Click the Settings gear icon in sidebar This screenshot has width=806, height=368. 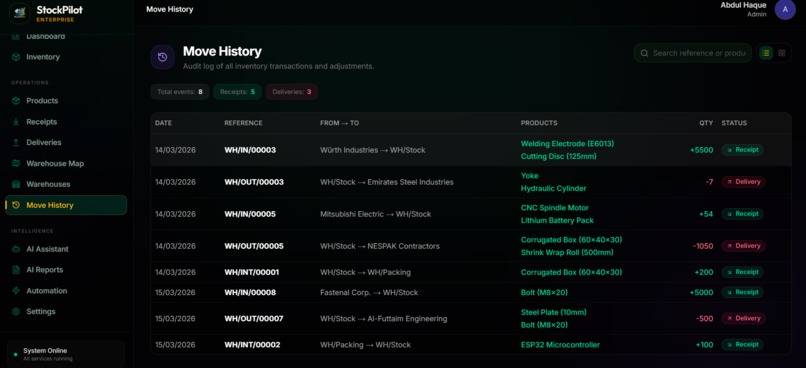tap(16, 311)
